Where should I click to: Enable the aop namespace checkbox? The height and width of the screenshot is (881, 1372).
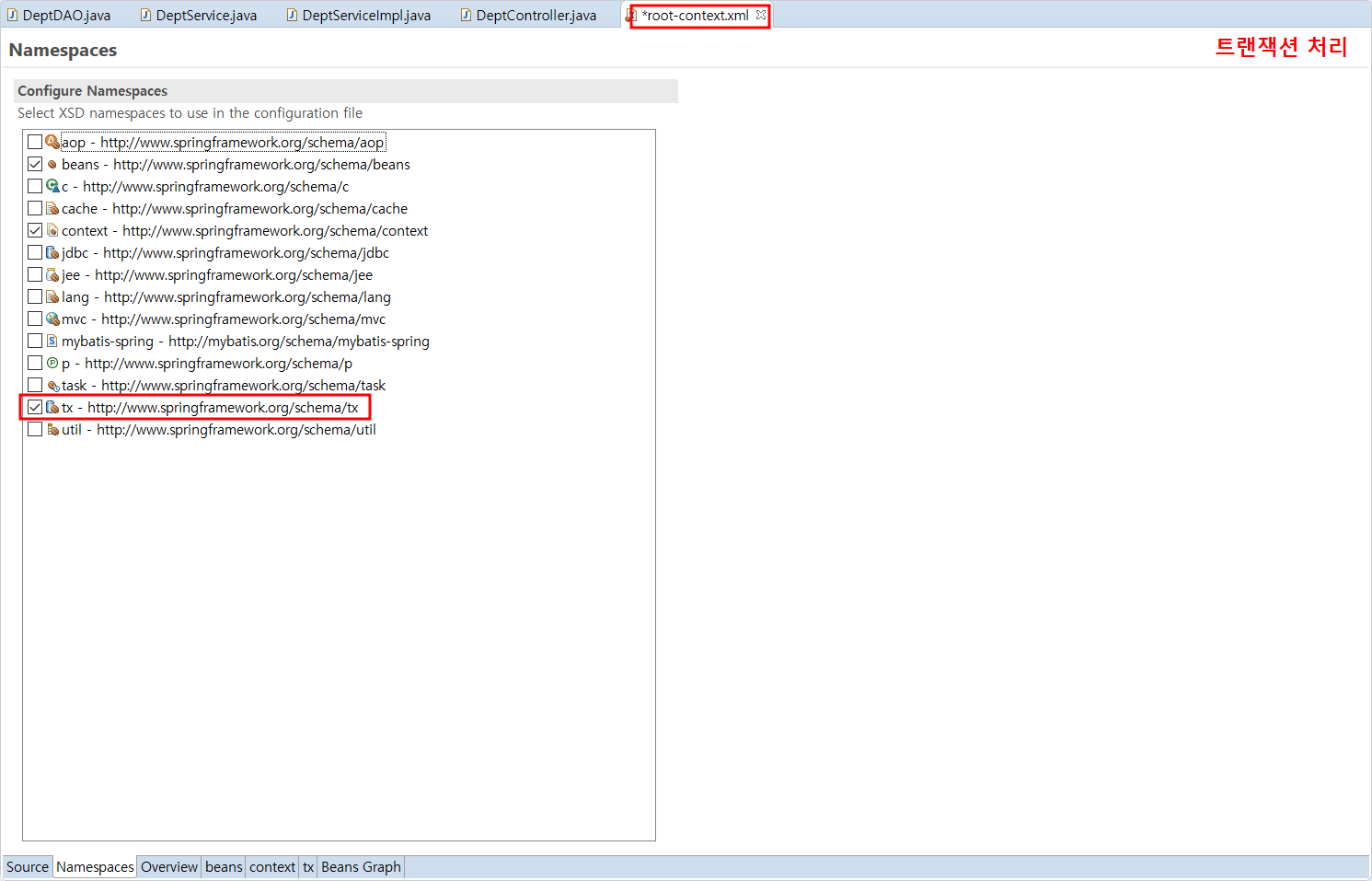pos(35,142)
